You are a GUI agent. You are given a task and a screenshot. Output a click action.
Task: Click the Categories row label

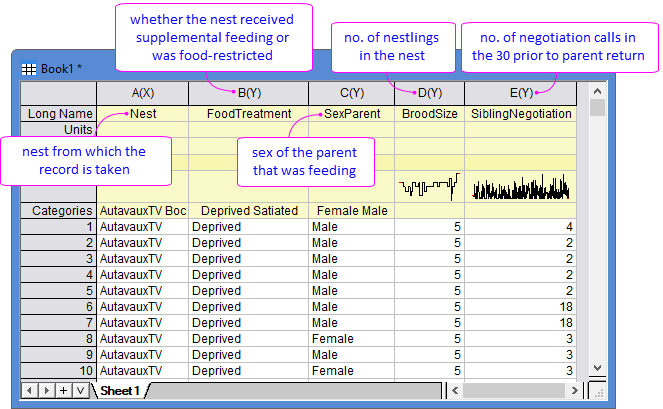point(59,211)
